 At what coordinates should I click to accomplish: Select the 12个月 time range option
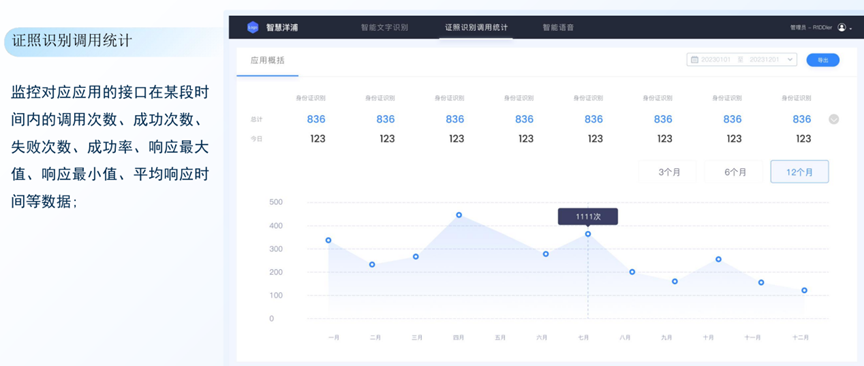[799, 172]
